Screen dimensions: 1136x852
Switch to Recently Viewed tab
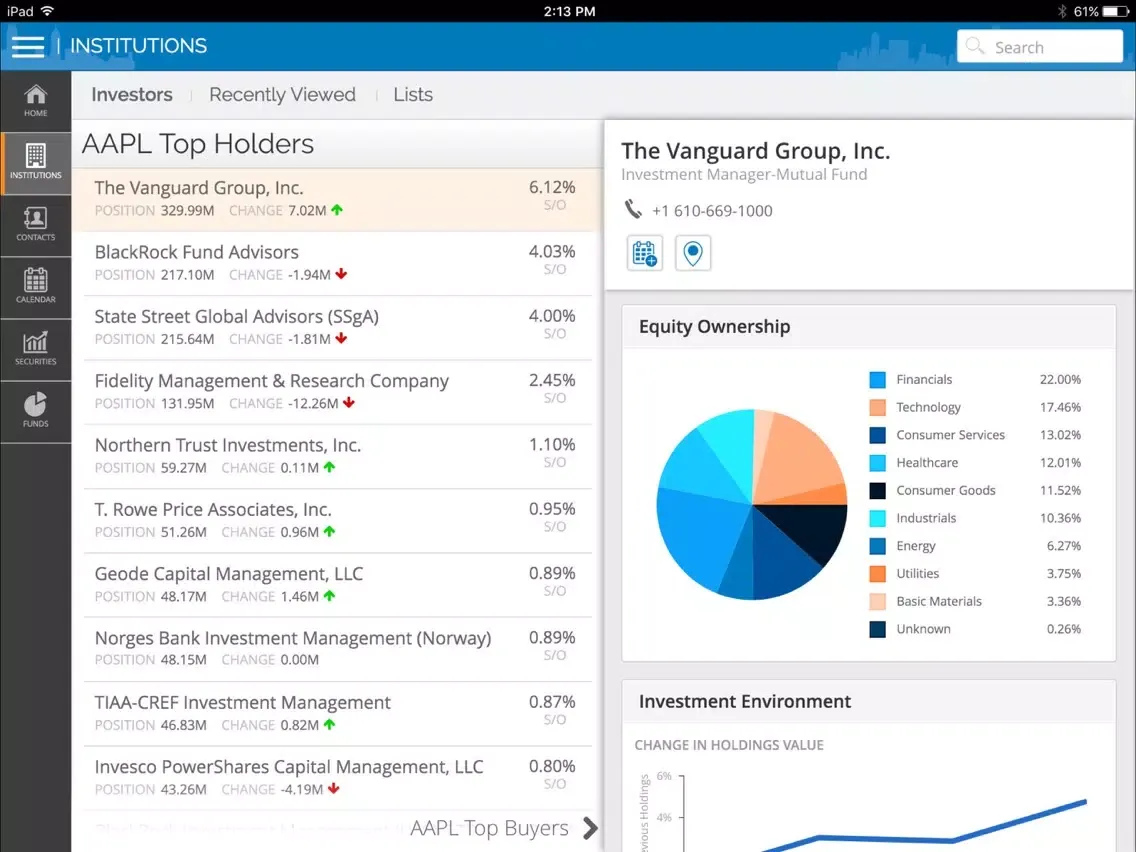coord(283,95)
